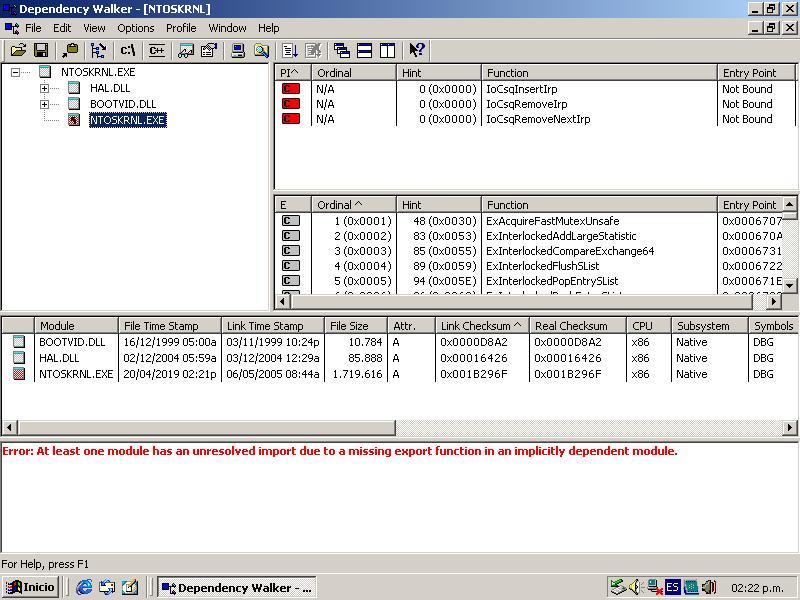
Task: Launch Internet Explorer from quick launch
Action: coord(84,587)
